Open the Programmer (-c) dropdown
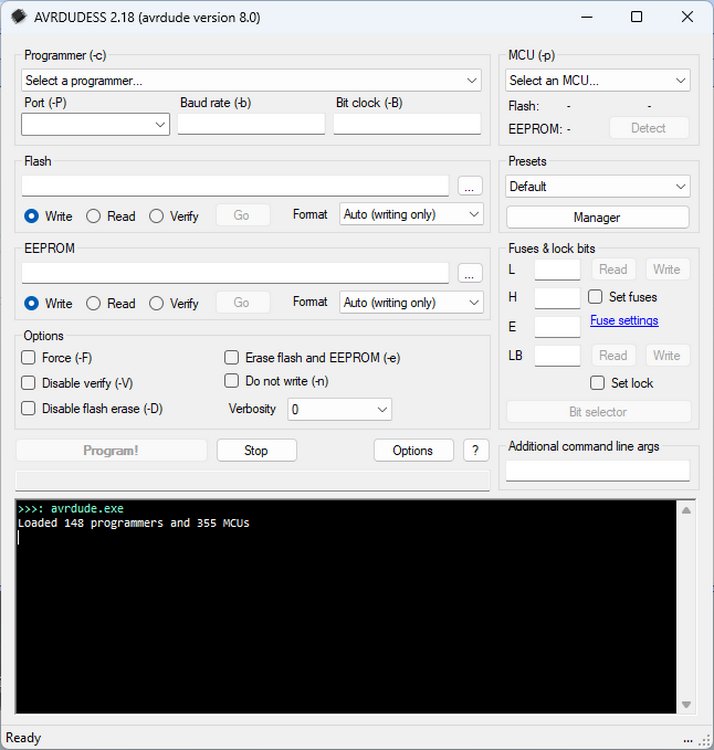Image resolution: width=714 pixels, height=750 pixels. (x=251, y=80)
